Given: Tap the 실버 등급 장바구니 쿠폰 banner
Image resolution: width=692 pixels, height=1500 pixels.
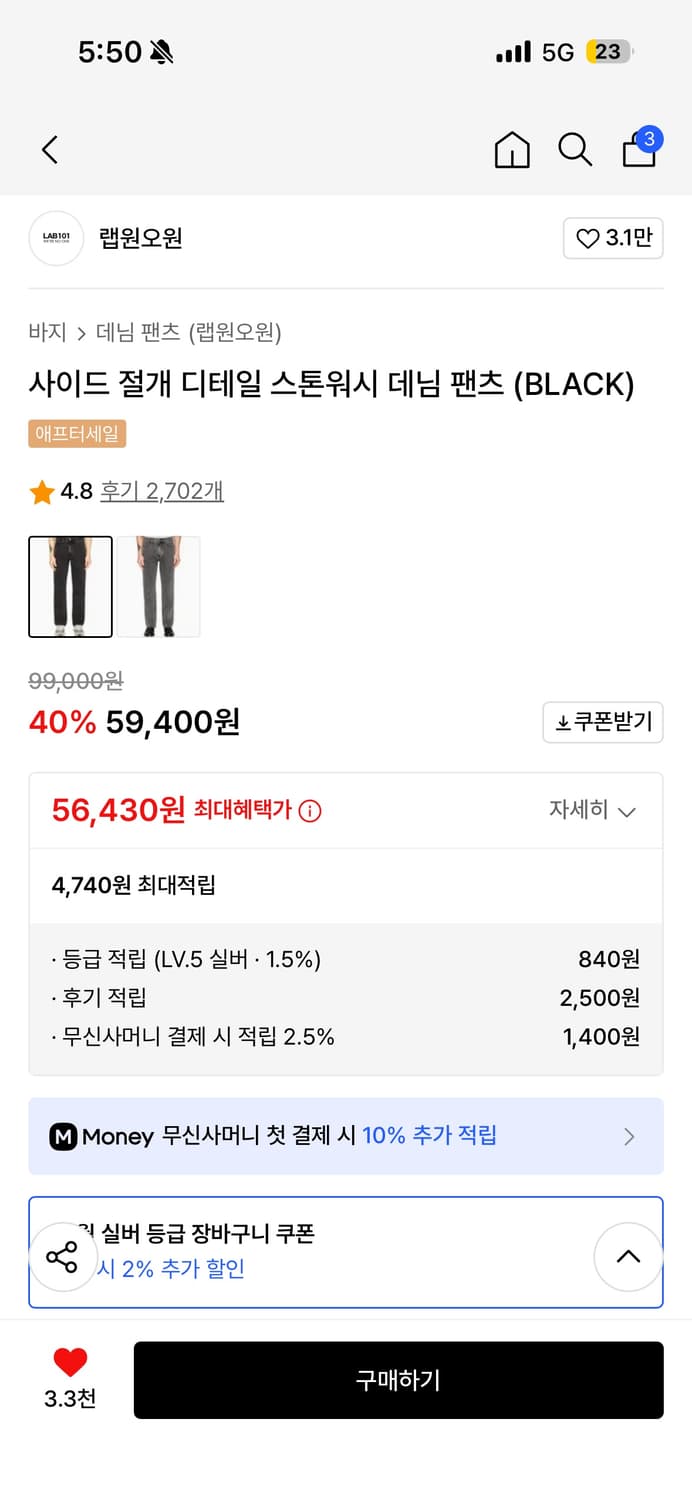Looking at the screenshot, I should (x=345, y=1251).
